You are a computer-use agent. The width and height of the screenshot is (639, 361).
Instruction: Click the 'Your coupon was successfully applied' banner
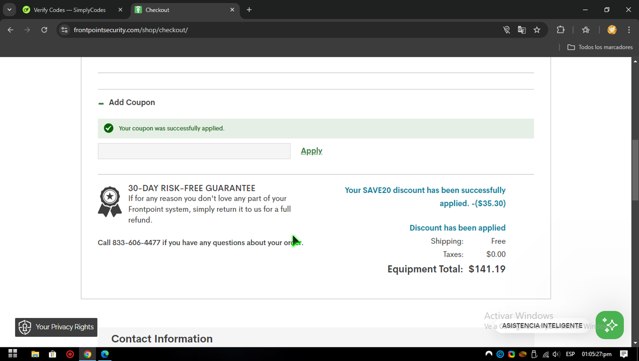pyautogui.click(x=316, y=128)
